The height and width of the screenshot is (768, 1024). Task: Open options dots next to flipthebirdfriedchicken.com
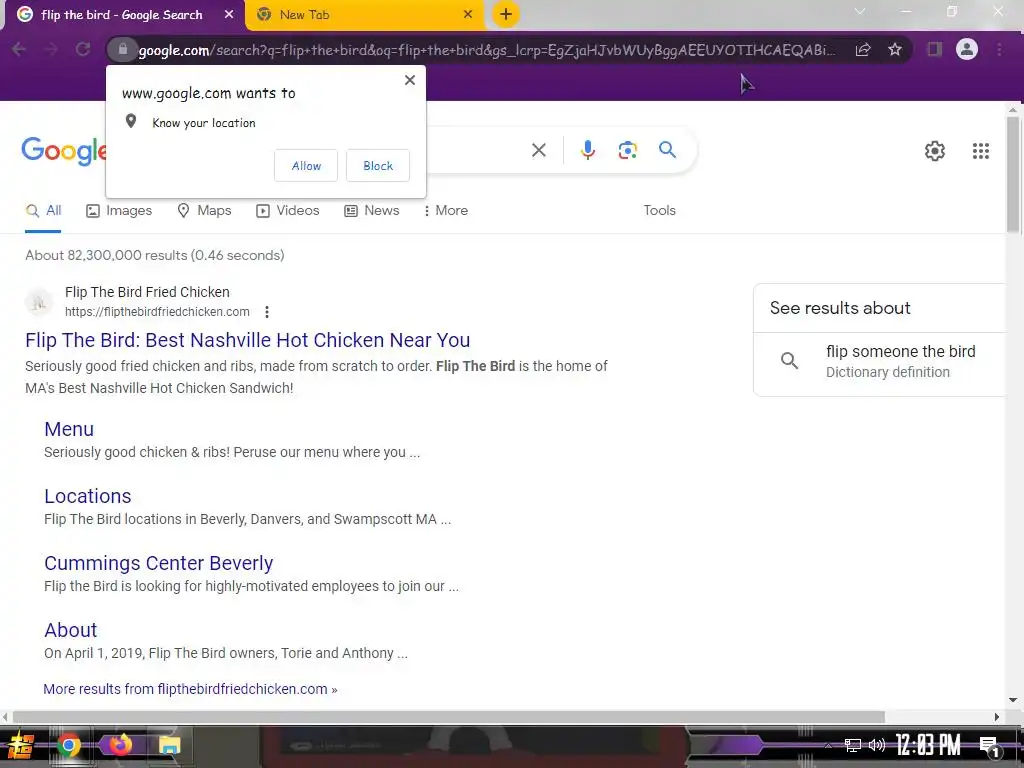coord(266,312)
